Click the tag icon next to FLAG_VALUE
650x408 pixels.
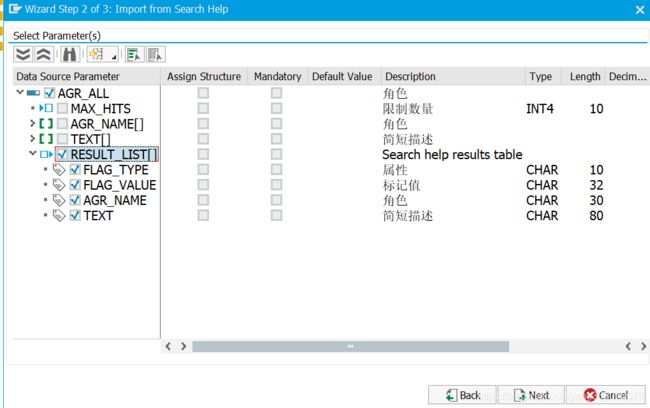(x=59, y=185)
